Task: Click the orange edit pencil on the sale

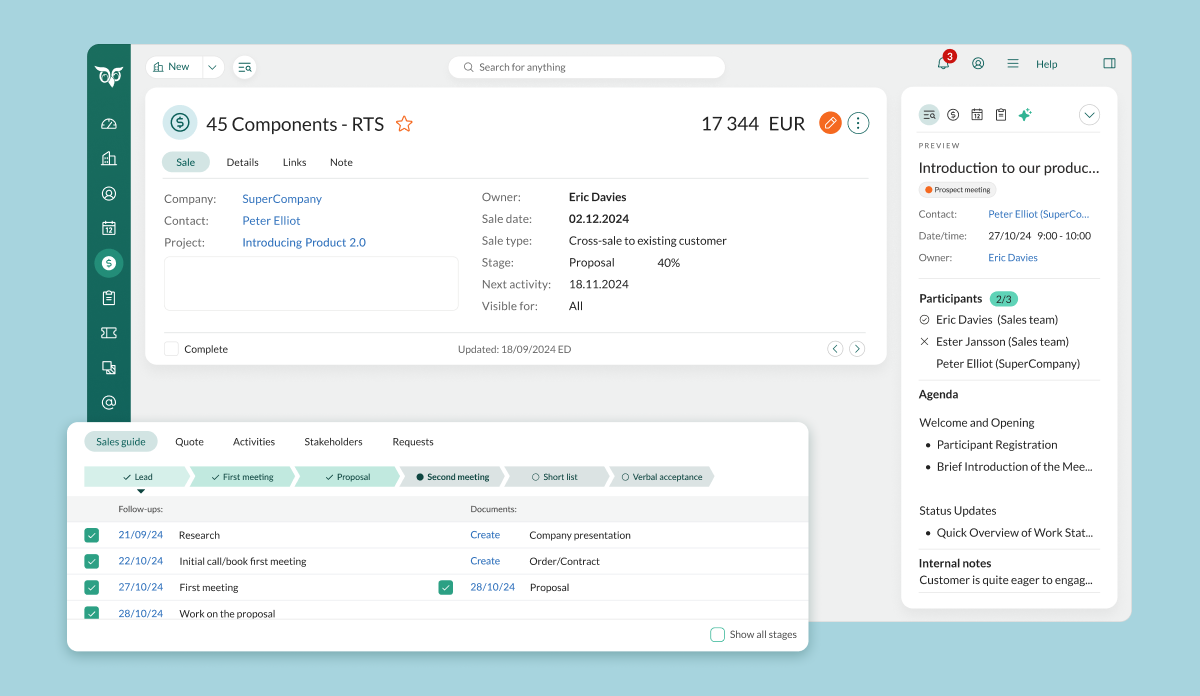Action: tap(830, 123)
